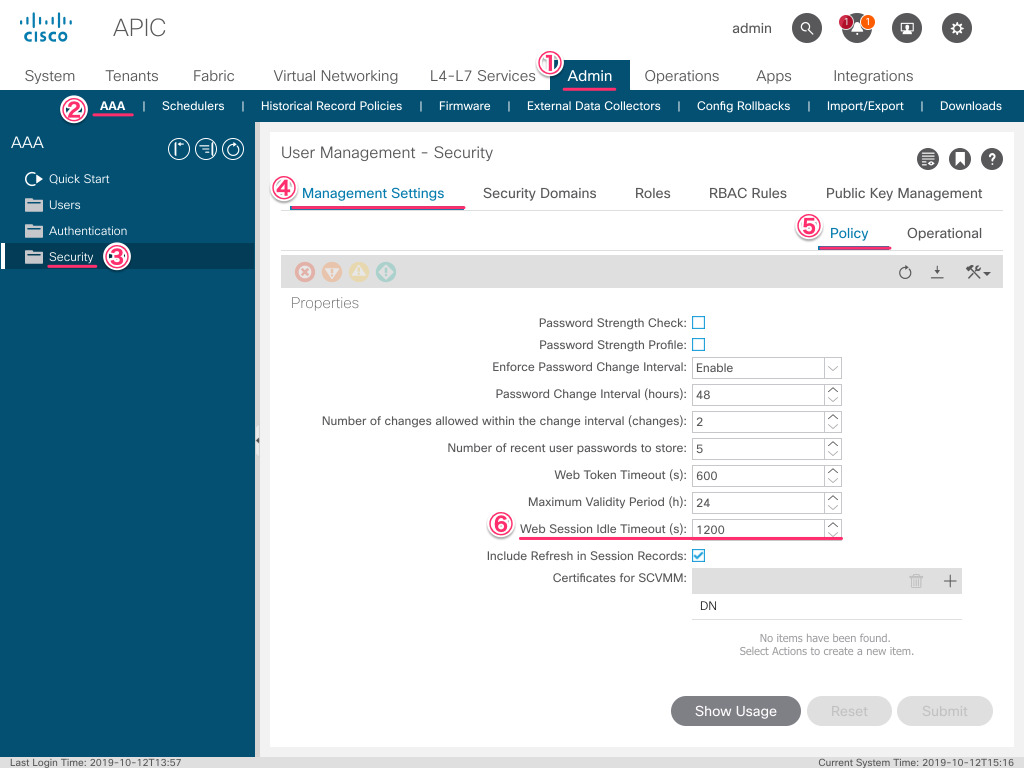Image resolution: width=1024 pixels, height=768 pixels.
Task: Add a certificate for SCVMM plus icon
Action: (950, 581)
